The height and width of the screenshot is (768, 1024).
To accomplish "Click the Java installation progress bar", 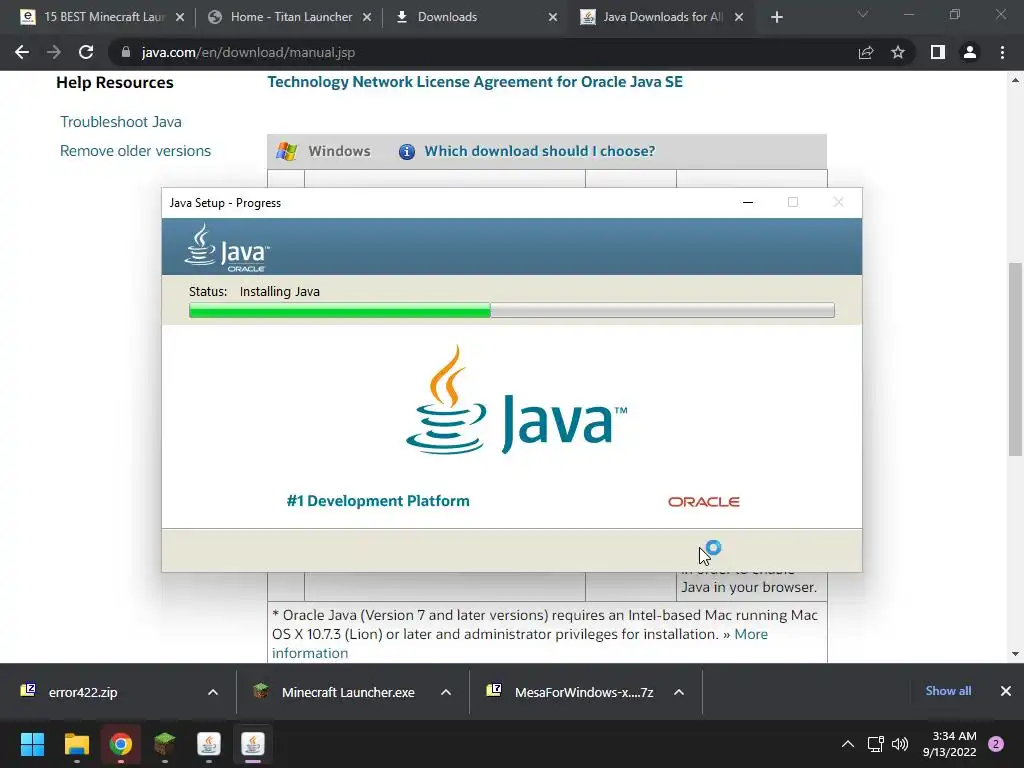I will pyautogui.click(x=511, y=310).
